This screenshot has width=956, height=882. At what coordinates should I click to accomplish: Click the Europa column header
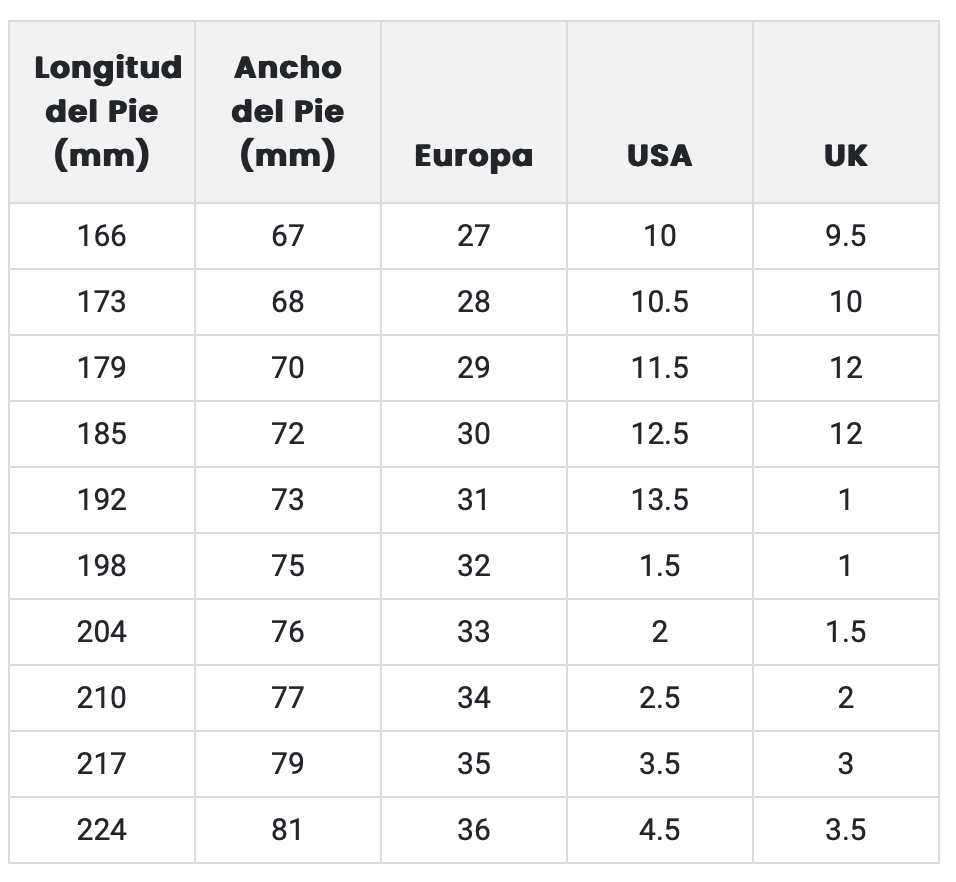coord(474,156)
